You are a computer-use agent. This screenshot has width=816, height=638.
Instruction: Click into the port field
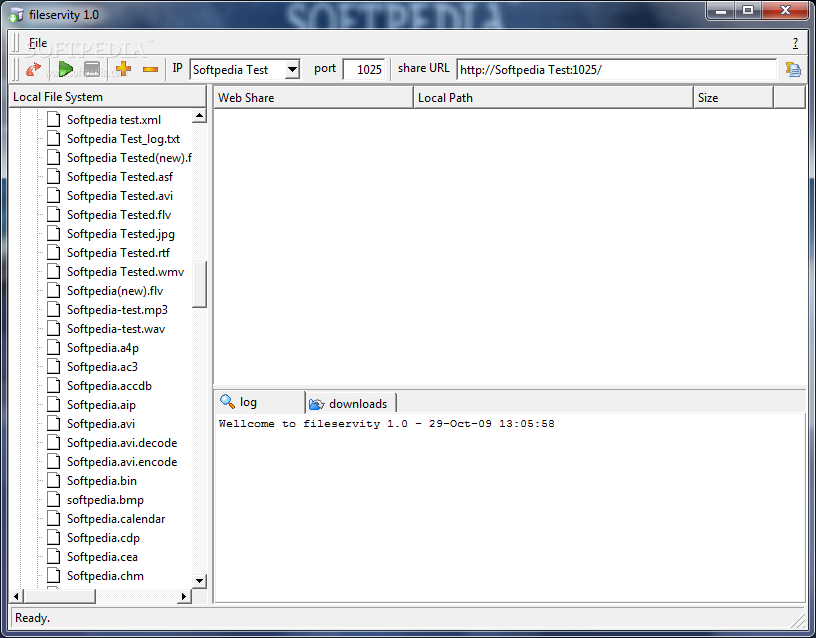[364, 69]
